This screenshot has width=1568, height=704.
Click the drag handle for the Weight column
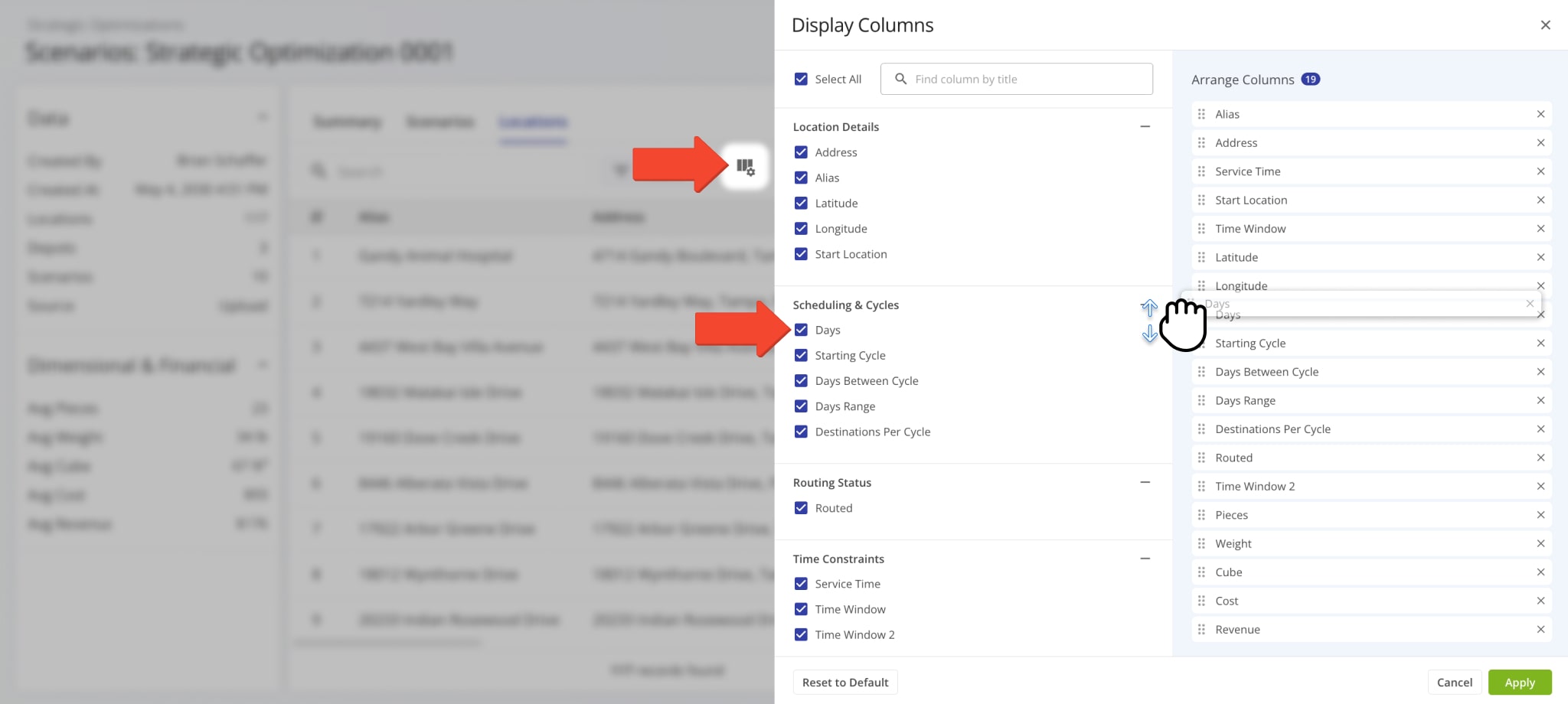pos(1201,544)
